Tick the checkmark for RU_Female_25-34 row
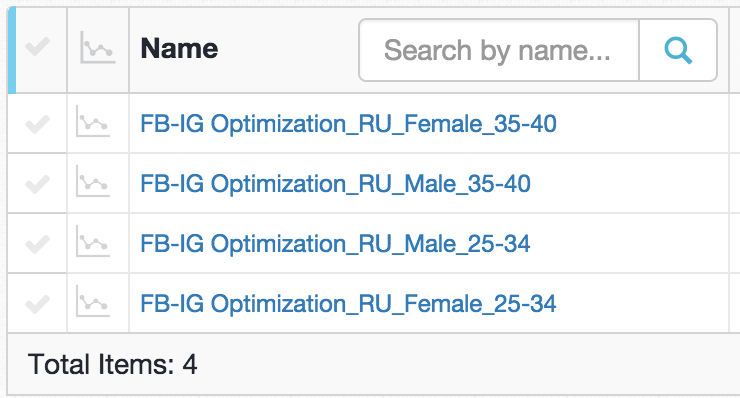Image resolution: width=740 pixels, height=398 pixels. point(37,304)
